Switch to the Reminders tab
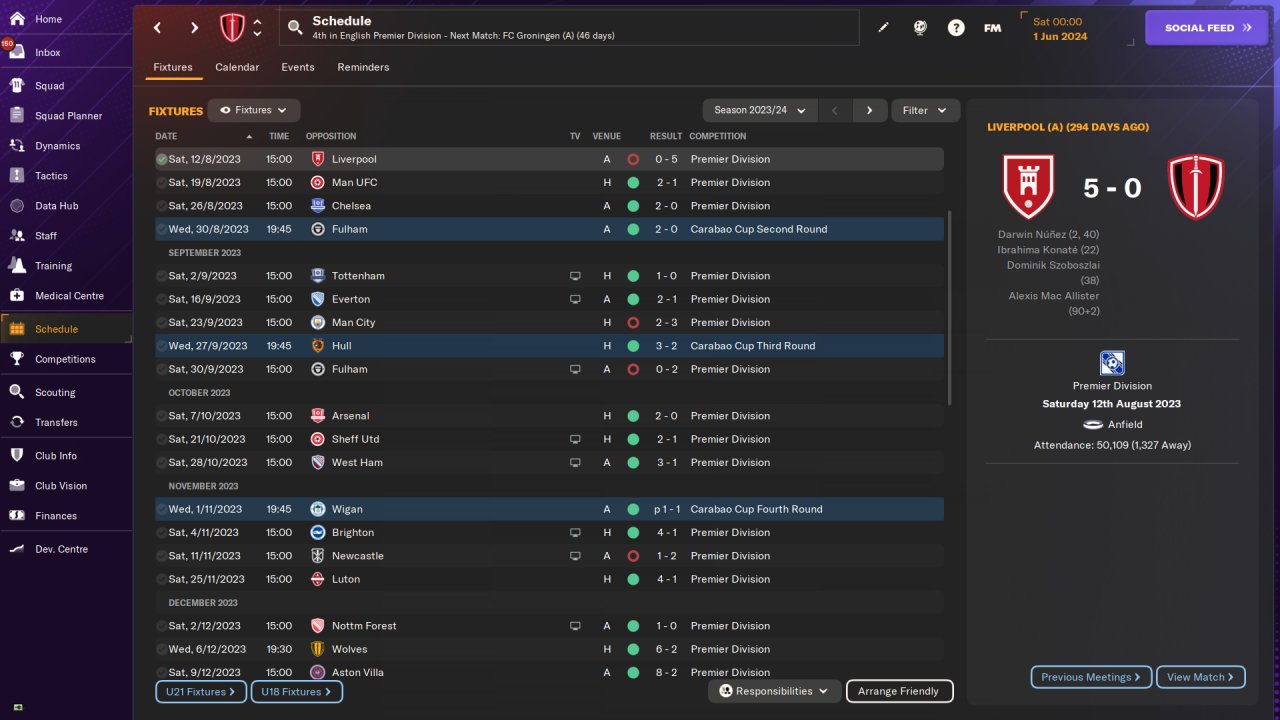Viewport: 1280px width, 720px height. pos(363,67)
